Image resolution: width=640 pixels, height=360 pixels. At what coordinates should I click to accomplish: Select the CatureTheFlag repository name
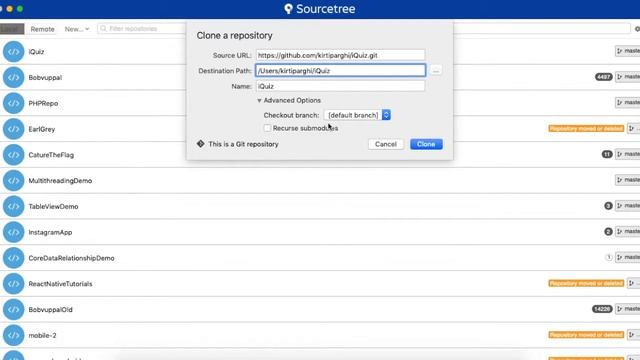coord(51,155)
